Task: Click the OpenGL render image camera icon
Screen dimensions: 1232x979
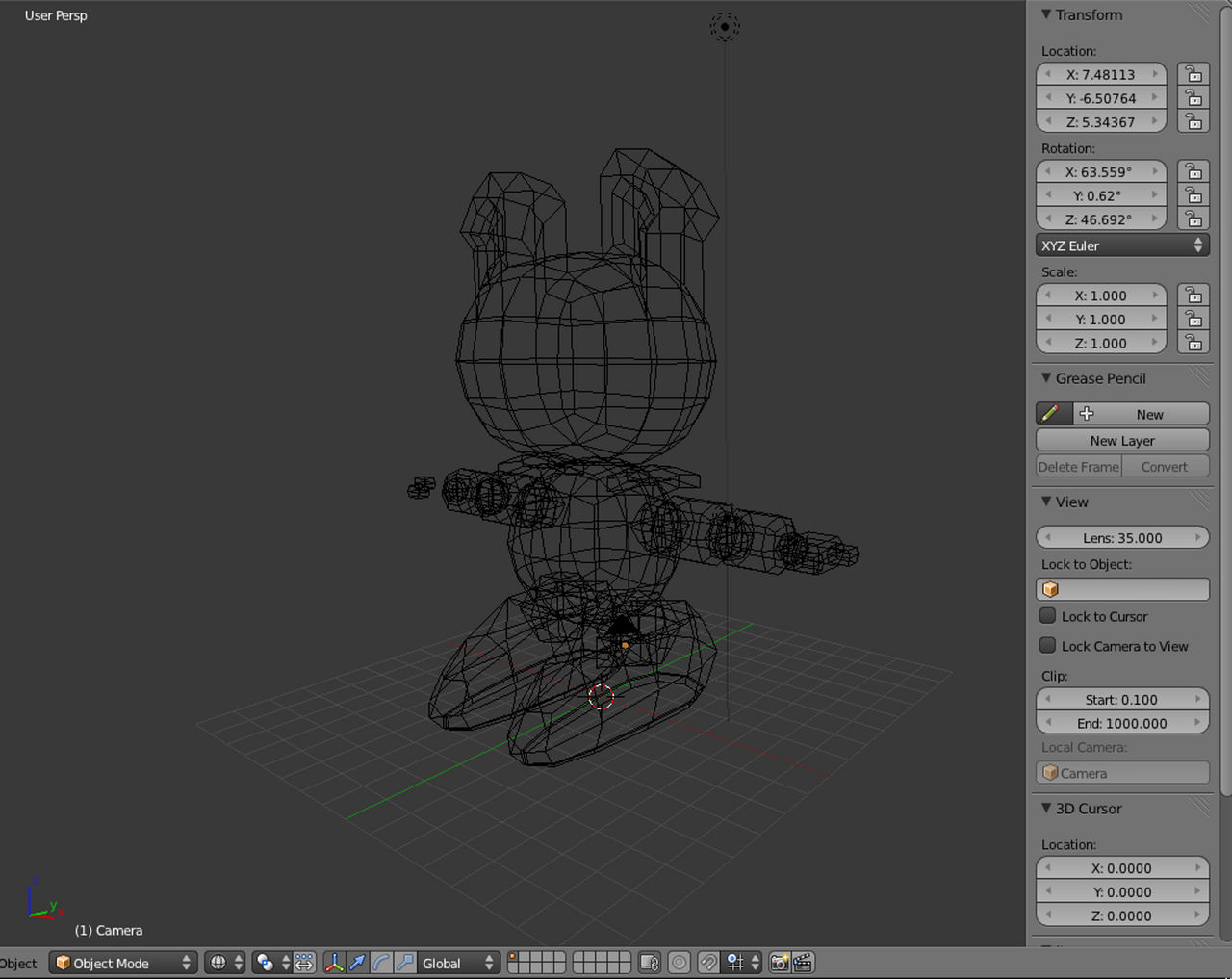Action: [x=780, y=963]
